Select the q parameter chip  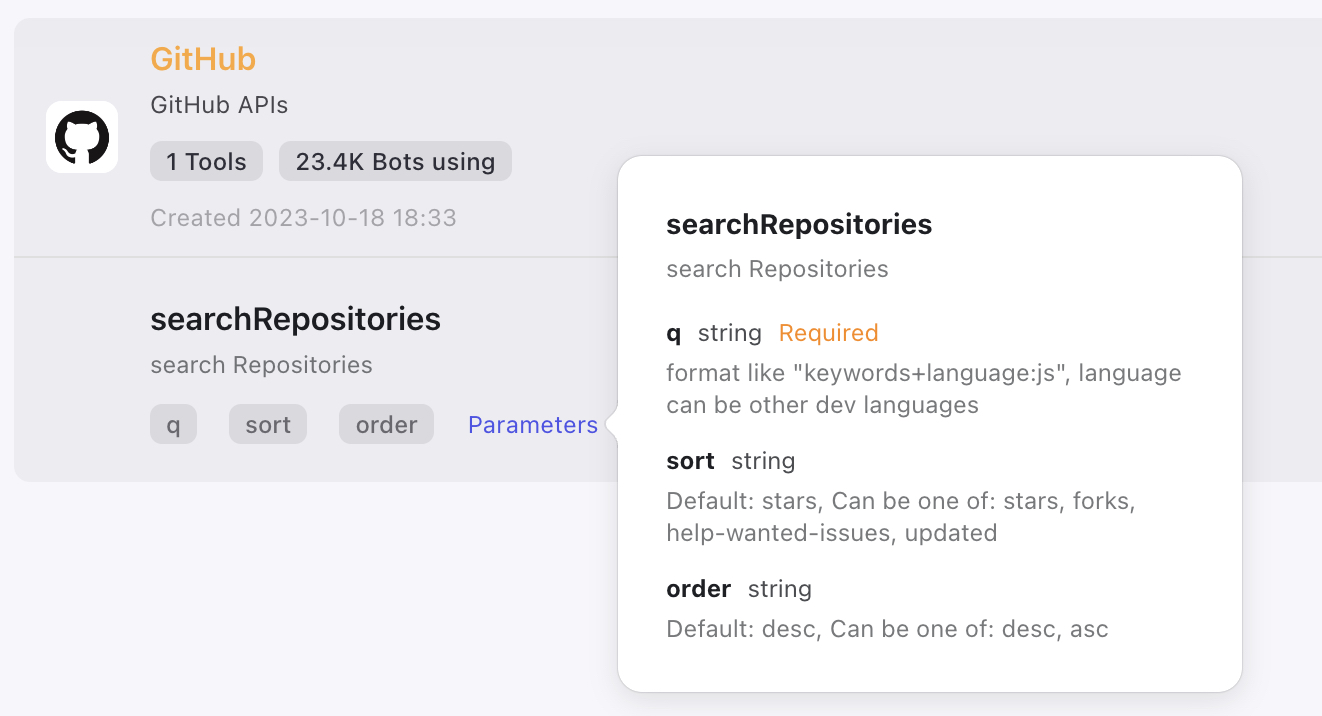[x=173, y=424]
